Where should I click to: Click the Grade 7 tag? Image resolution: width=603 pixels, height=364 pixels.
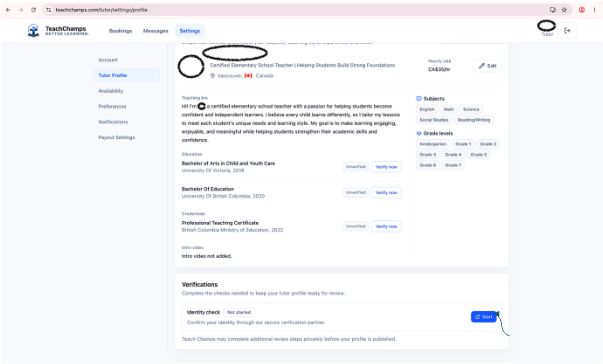pos(453,165)
